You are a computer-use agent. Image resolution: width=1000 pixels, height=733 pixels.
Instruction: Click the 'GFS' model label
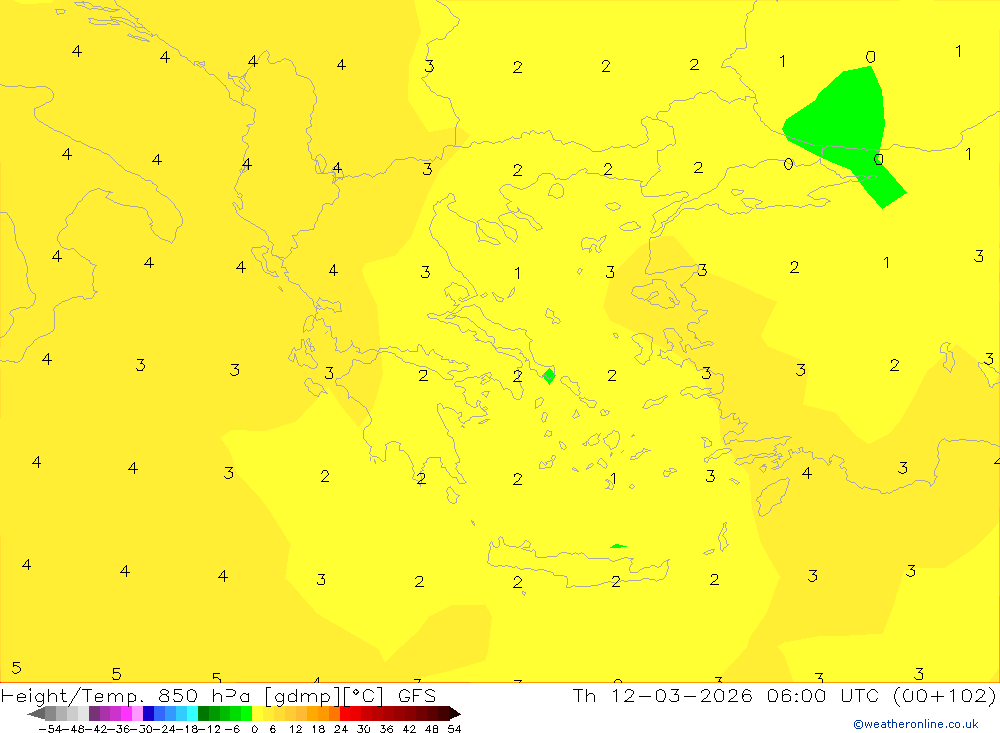click(416, 696)
